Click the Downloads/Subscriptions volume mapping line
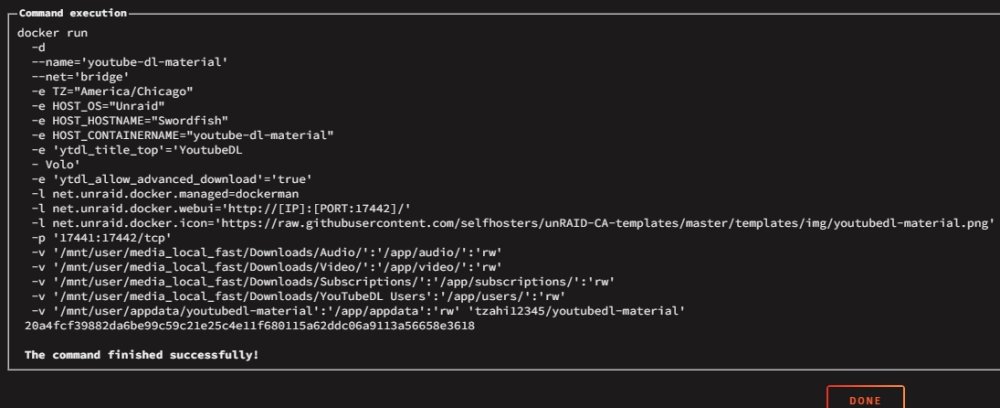The image size is (1000, 408). (323, 282)
